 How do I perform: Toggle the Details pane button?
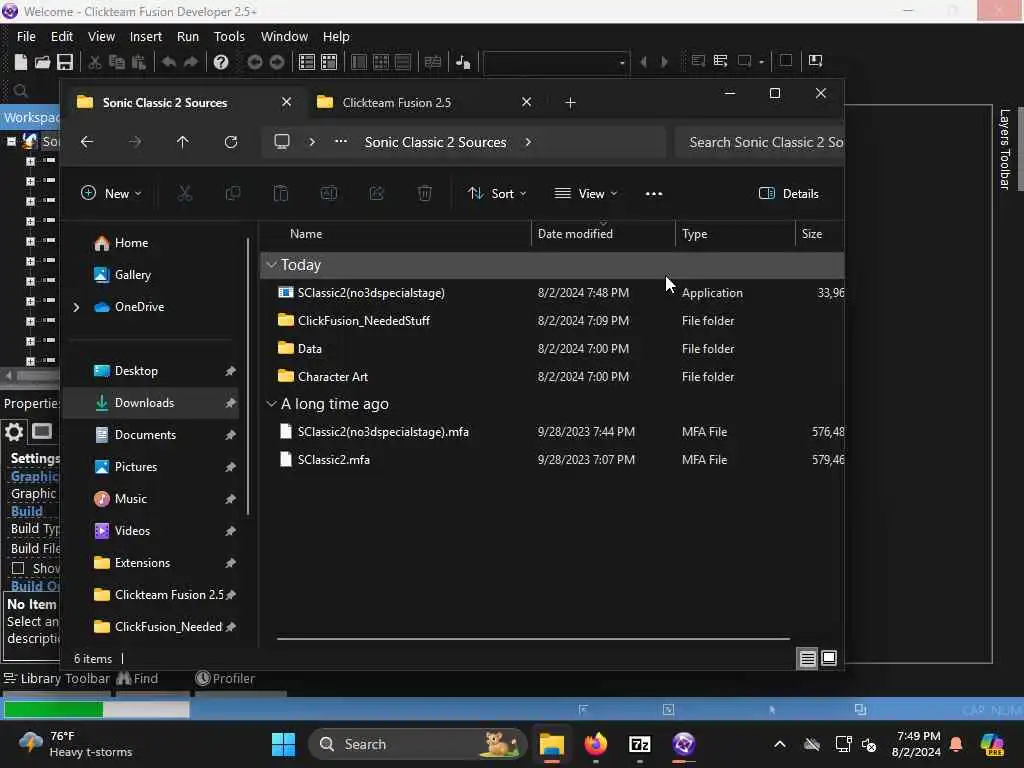pyautogui.click(x=788, y=193)
